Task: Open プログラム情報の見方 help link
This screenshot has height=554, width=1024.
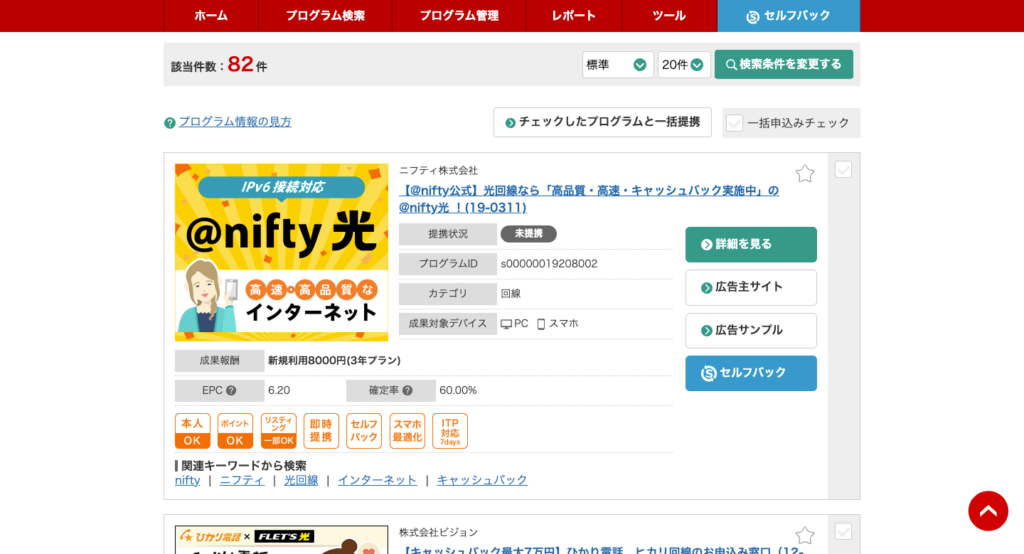Action: point(235,122)
